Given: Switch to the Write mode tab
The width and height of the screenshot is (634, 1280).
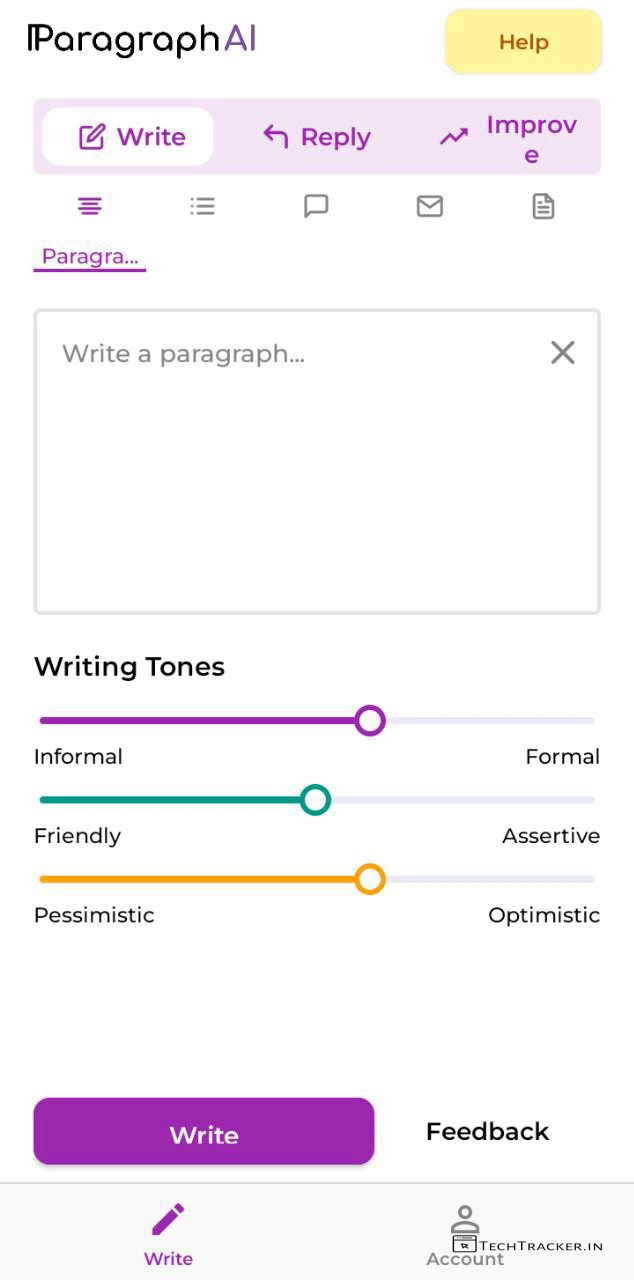Looking at the screenshot, I should point(129,137).
